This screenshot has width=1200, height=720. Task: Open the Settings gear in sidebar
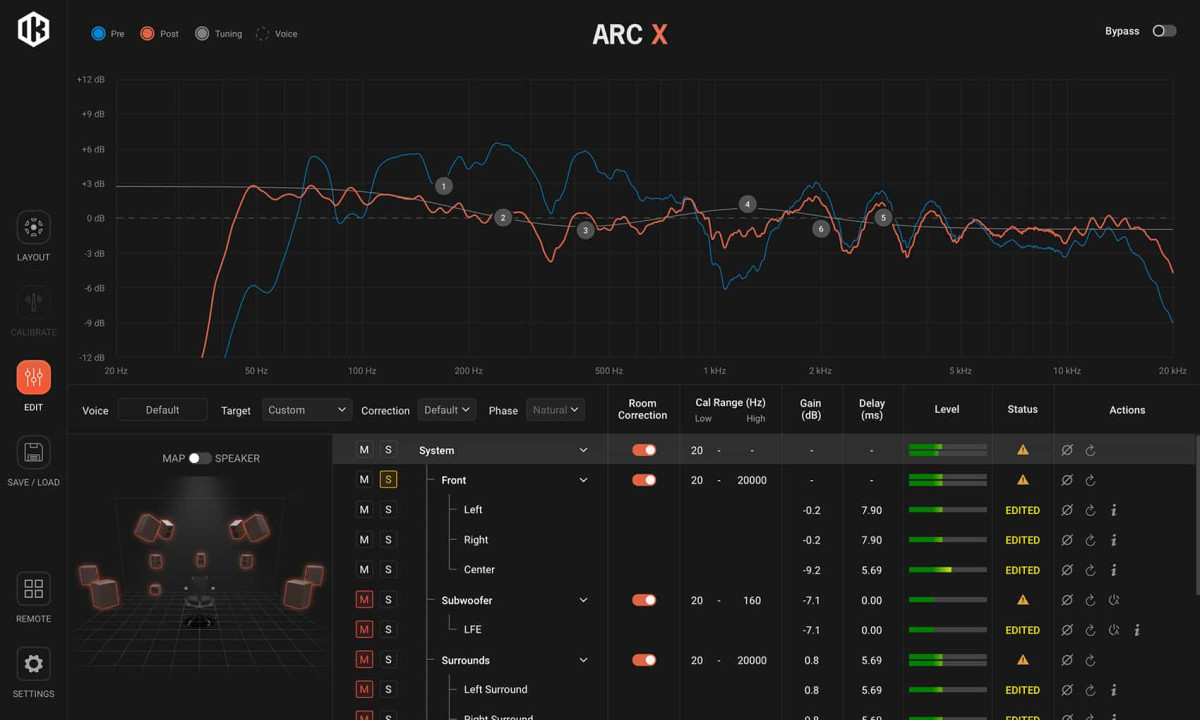33,664
